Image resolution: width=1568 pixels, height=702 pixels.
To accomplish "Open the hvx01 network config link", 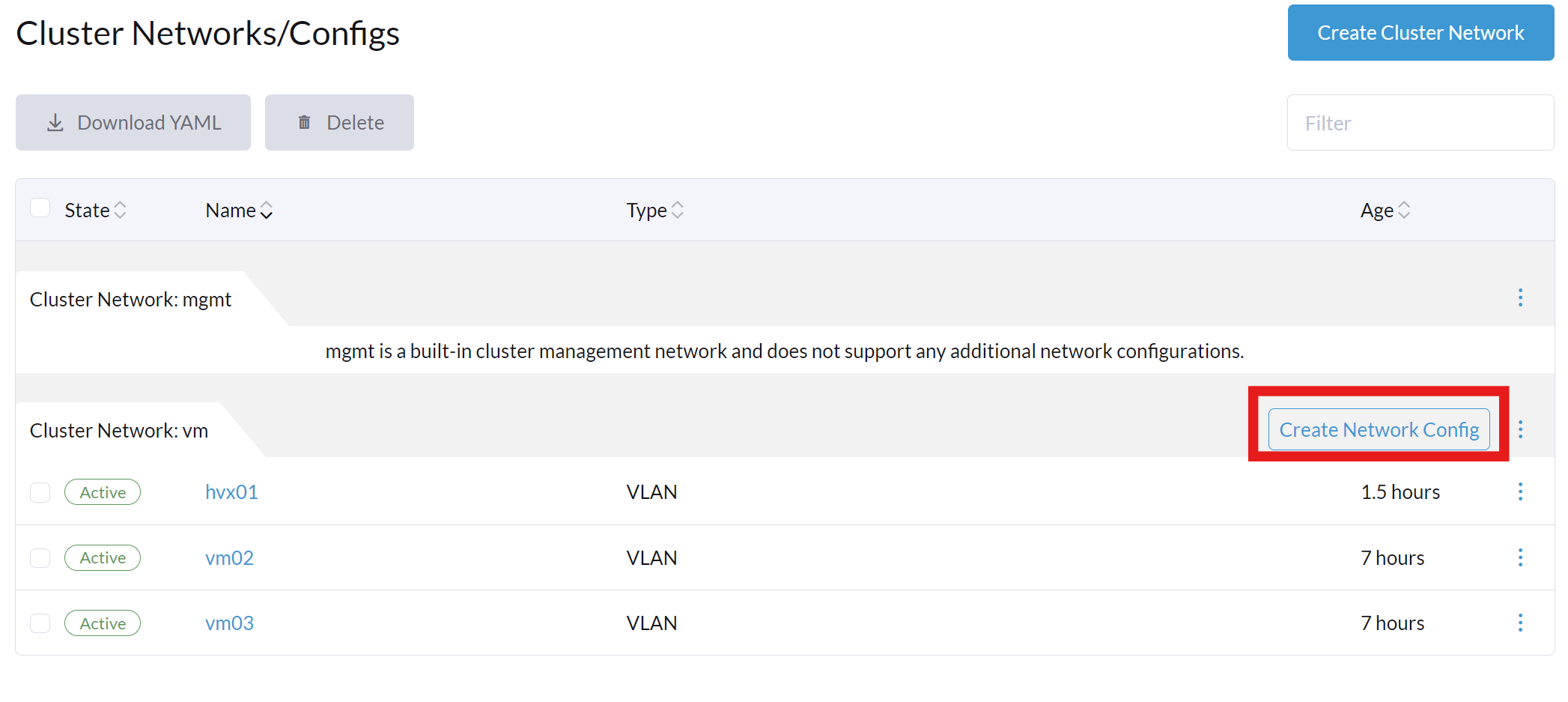I will click(231, 492).
